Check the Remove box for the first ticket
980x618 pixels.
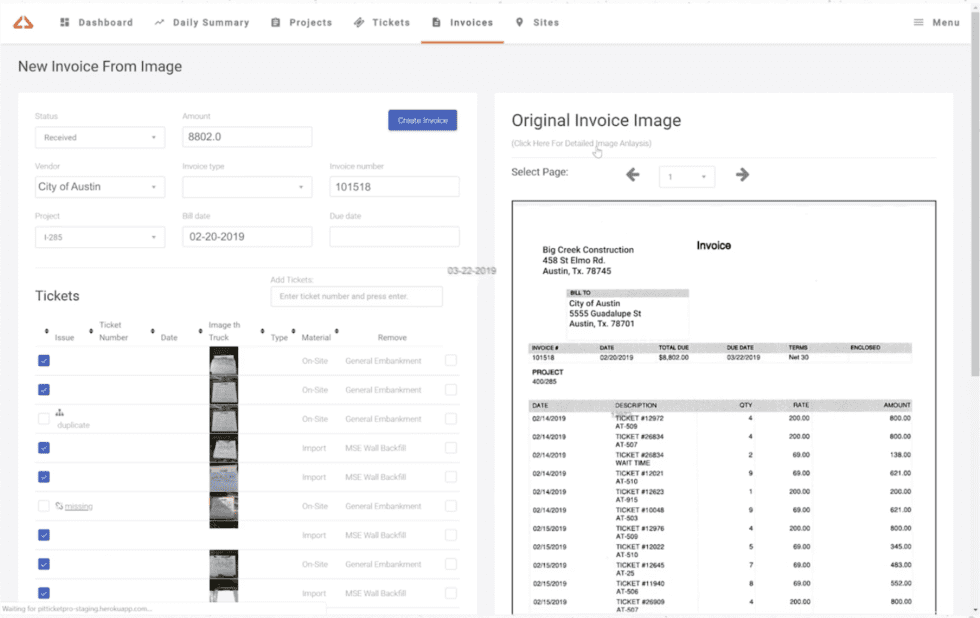451,360
